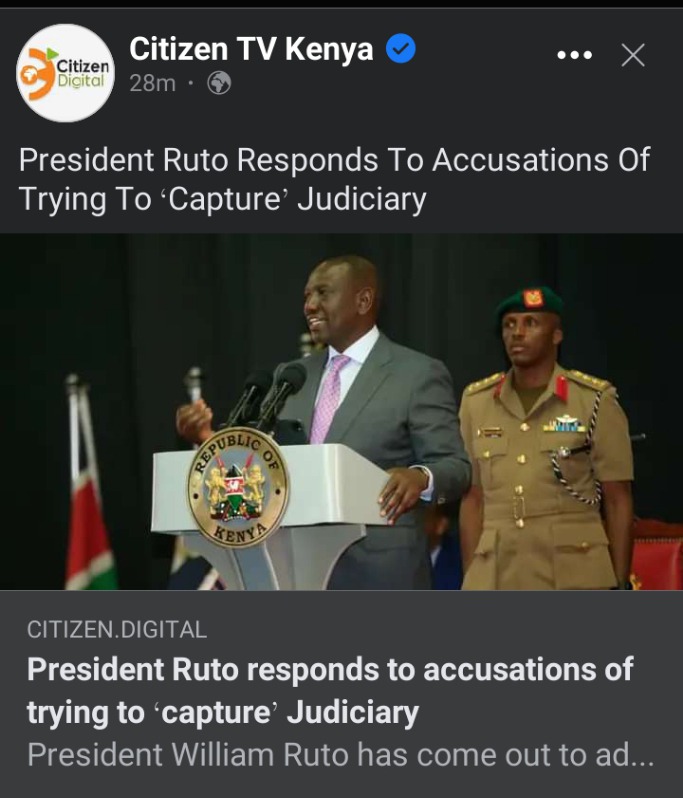Click the orange Citizen logo mark in avatar
The image size is (683, 798).
(x=38, y=74)
